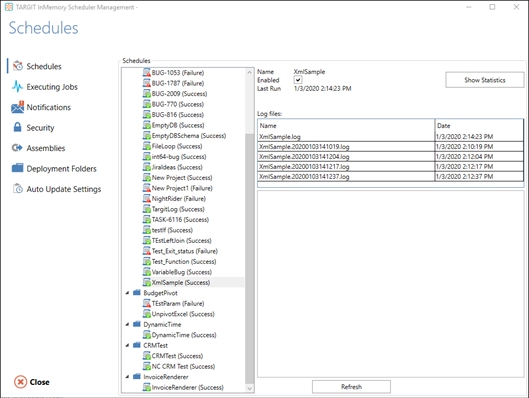Collapse the CRMTest tree folder
The height and width of the screenshot is (398, 529).
tap(127, 345)
